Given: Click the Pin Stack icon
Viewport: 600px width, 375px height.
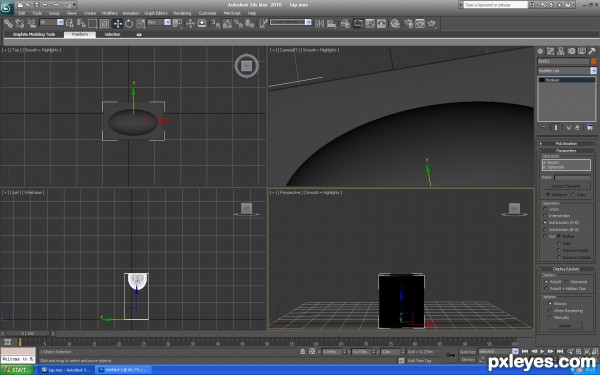Looking at the screenshot, I should pos(543,127).
